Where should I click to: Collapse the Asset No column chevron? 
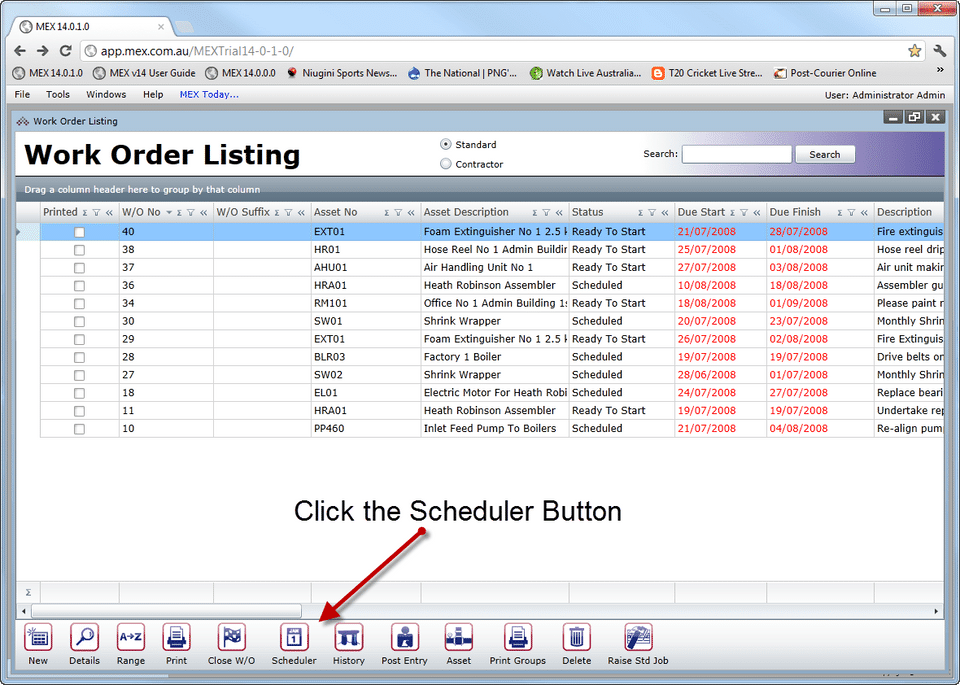(x=411, y=212)
